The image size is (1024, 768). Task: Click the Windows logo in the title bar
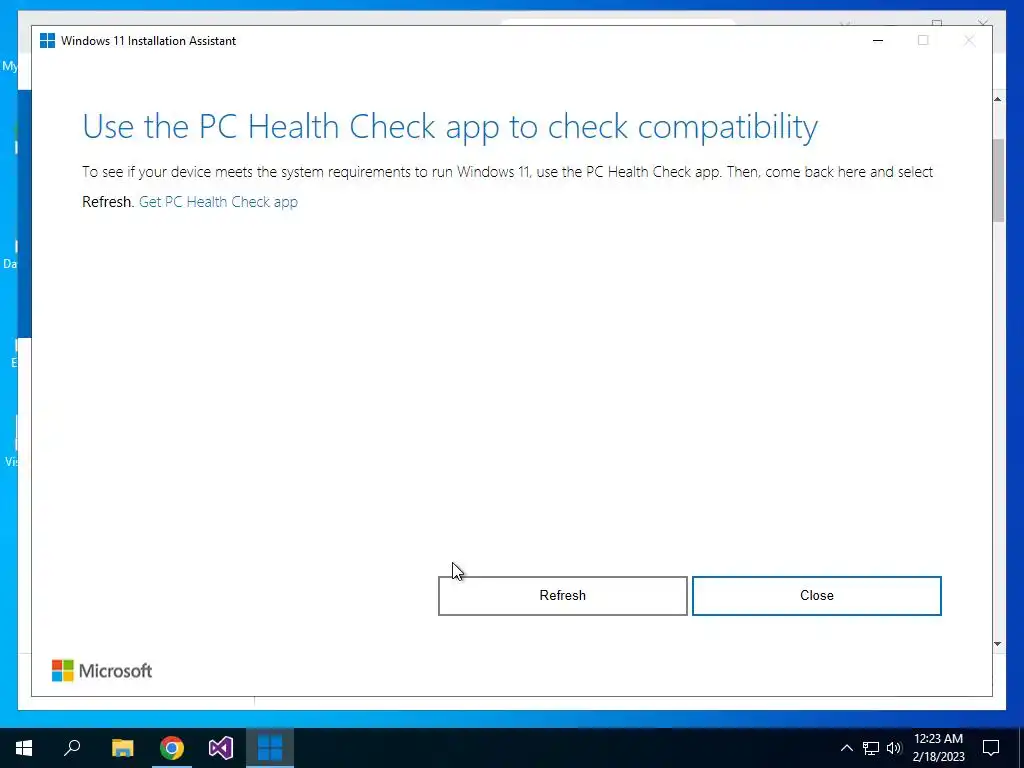tap(47, 40)
